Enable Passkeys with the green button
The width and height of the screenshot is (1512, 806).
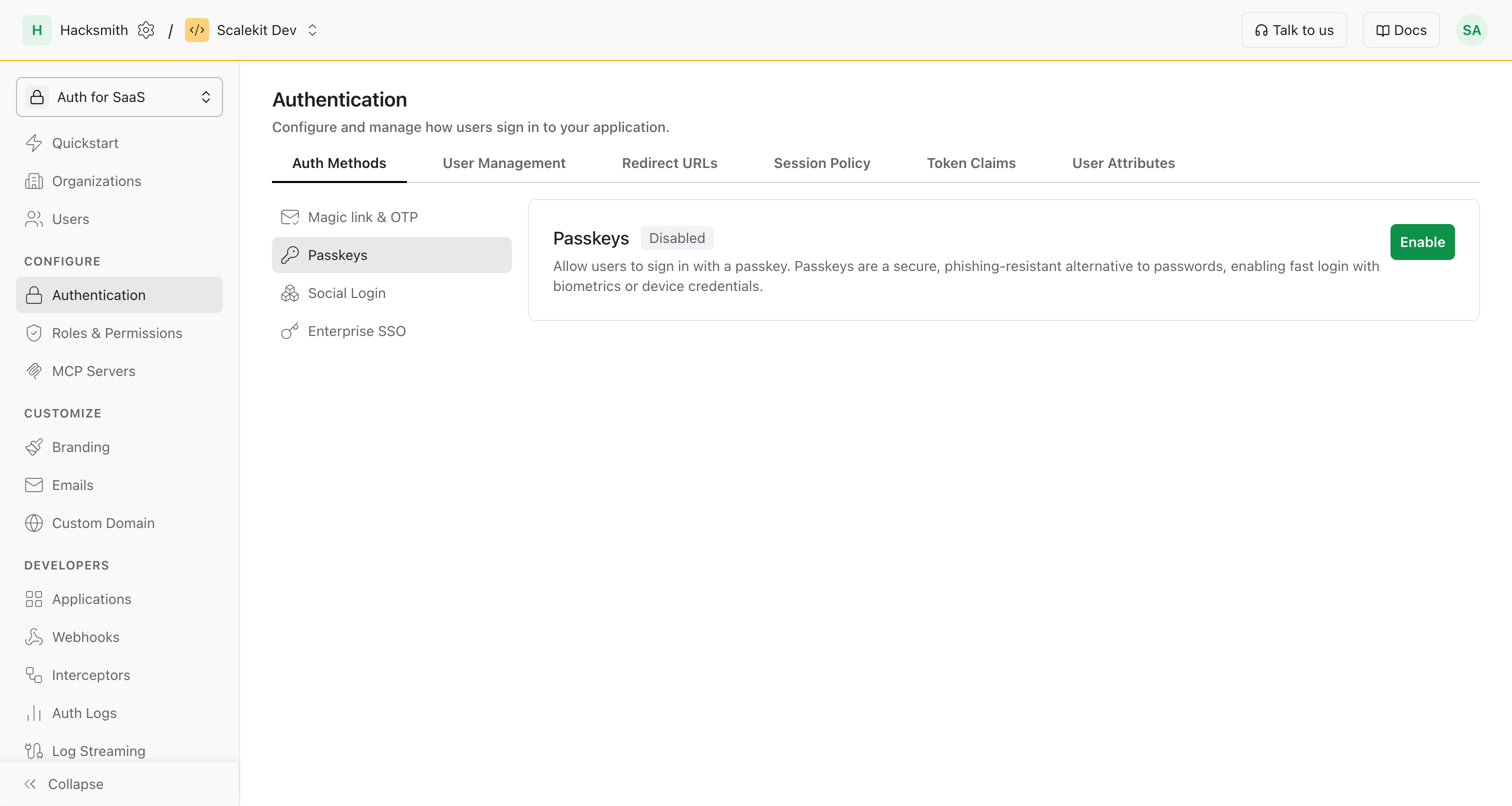coord(1422,242)
